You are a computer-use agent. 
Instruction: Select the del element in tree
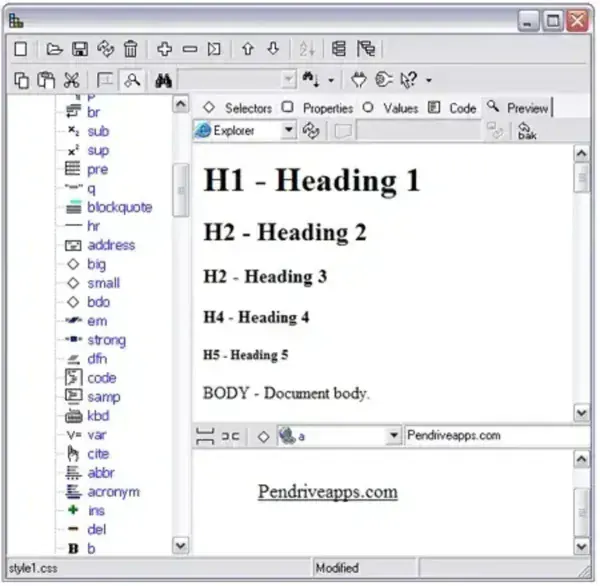tap(96, 530)
